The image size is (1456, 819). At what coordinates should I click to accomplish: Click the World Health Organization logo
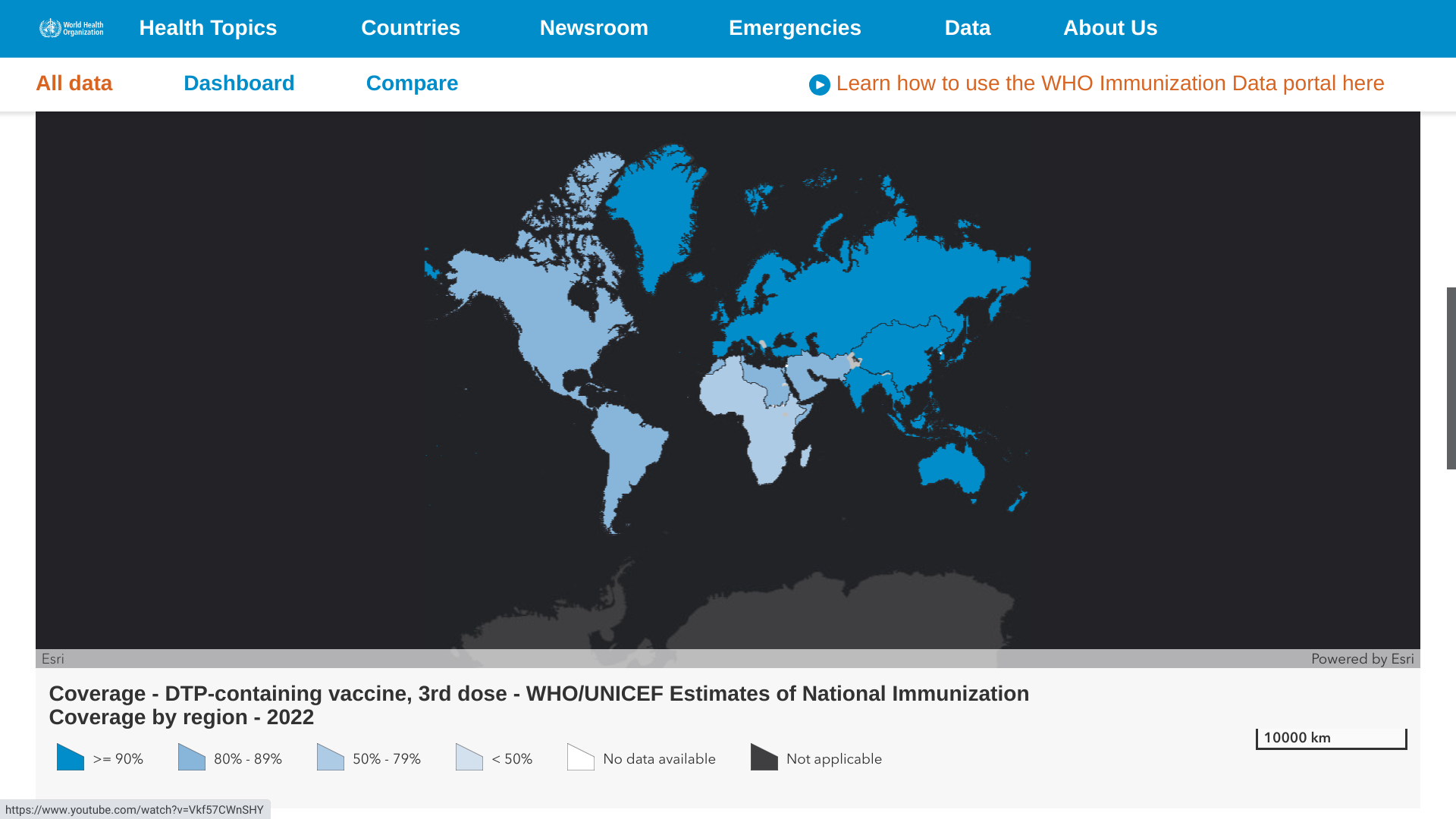tap(71, 28)
